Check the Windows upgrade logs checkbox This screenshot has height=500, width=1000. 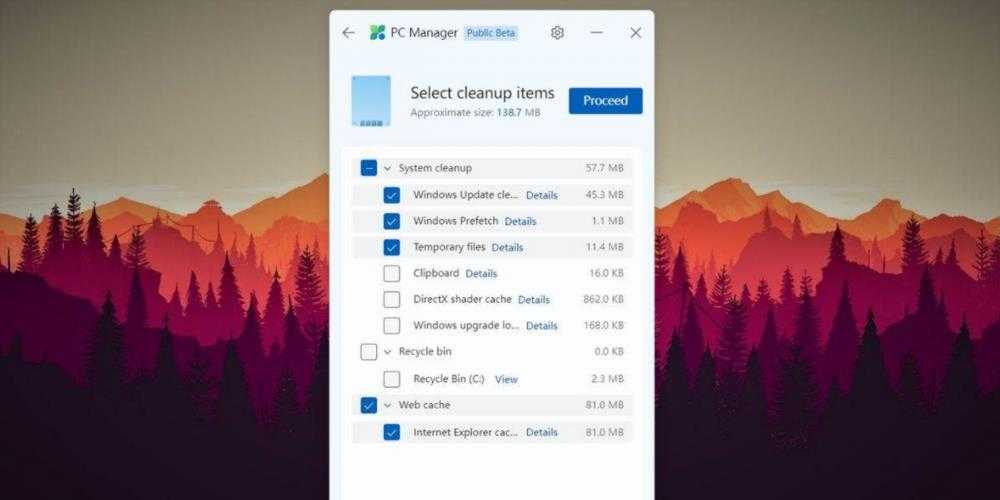click(392, 325)
